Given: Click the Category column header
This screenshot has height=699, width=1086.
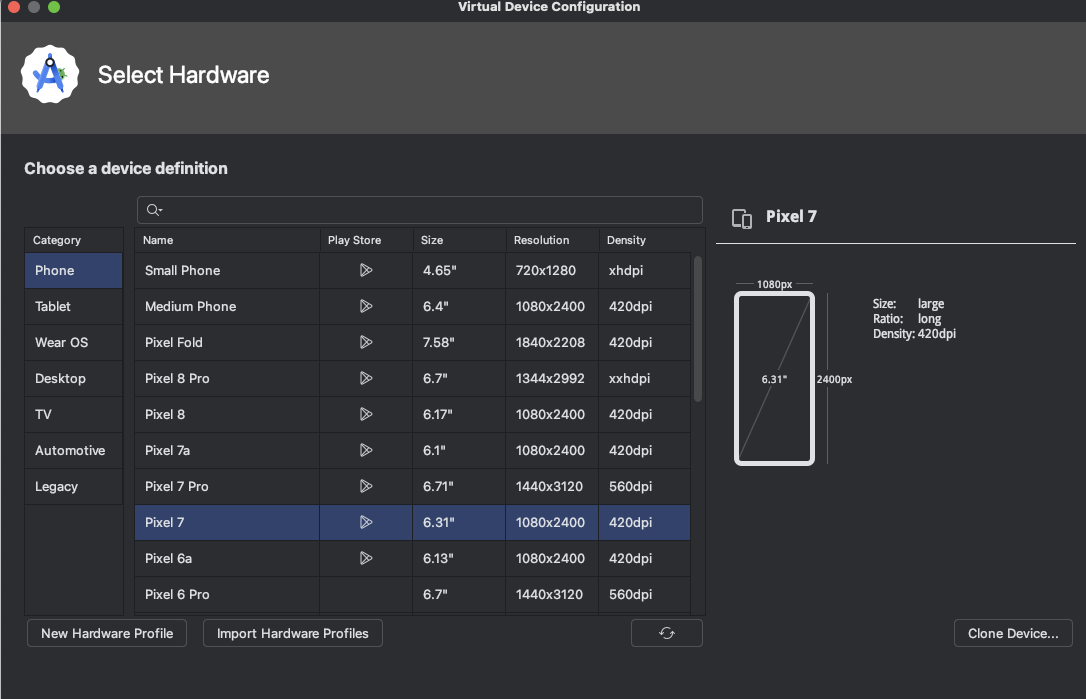Looking at the screenshot, I should click(73, 240).
